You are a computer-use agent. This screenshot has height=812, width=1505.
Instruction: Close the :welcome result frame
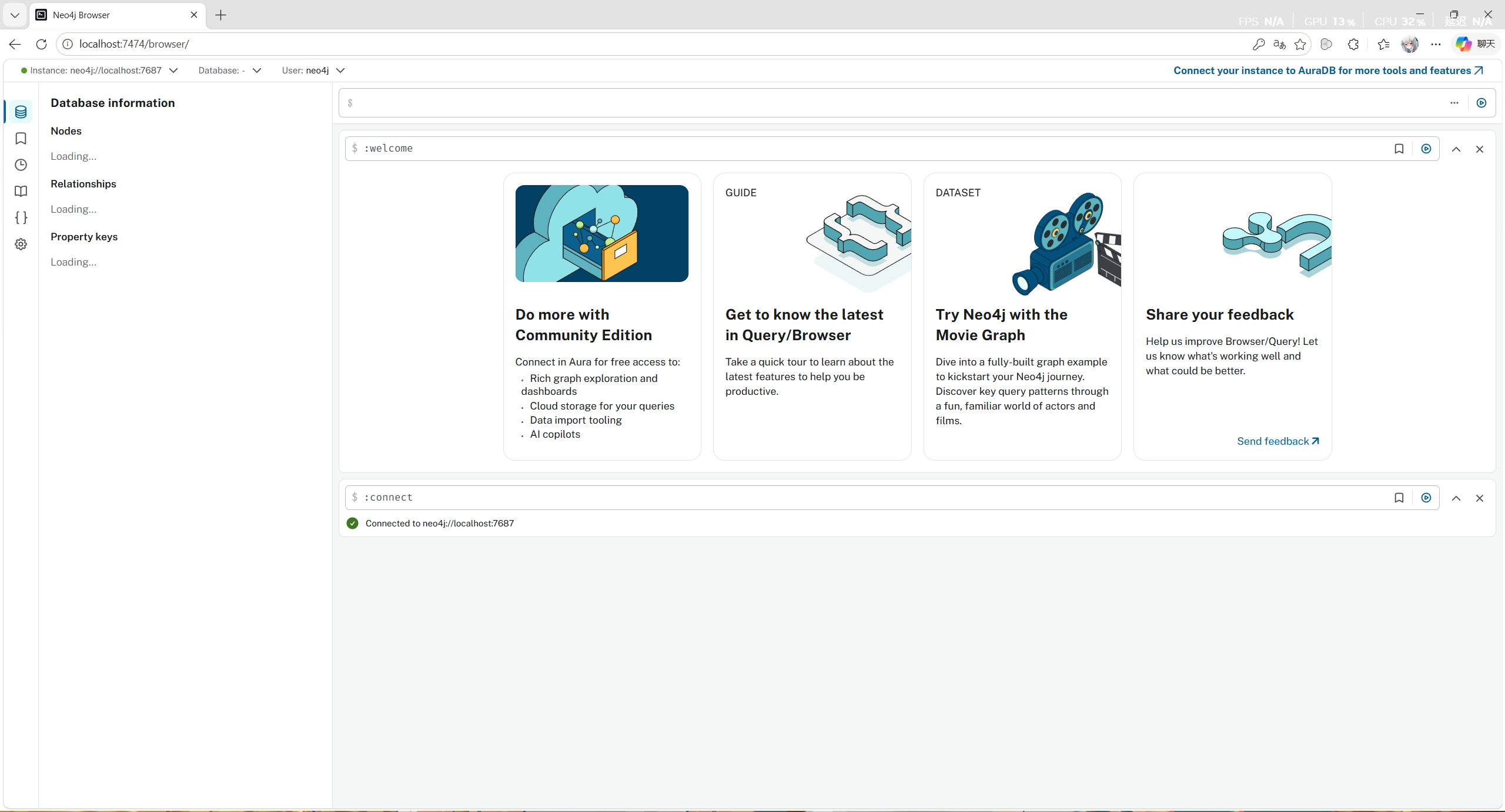[1480, 149]
